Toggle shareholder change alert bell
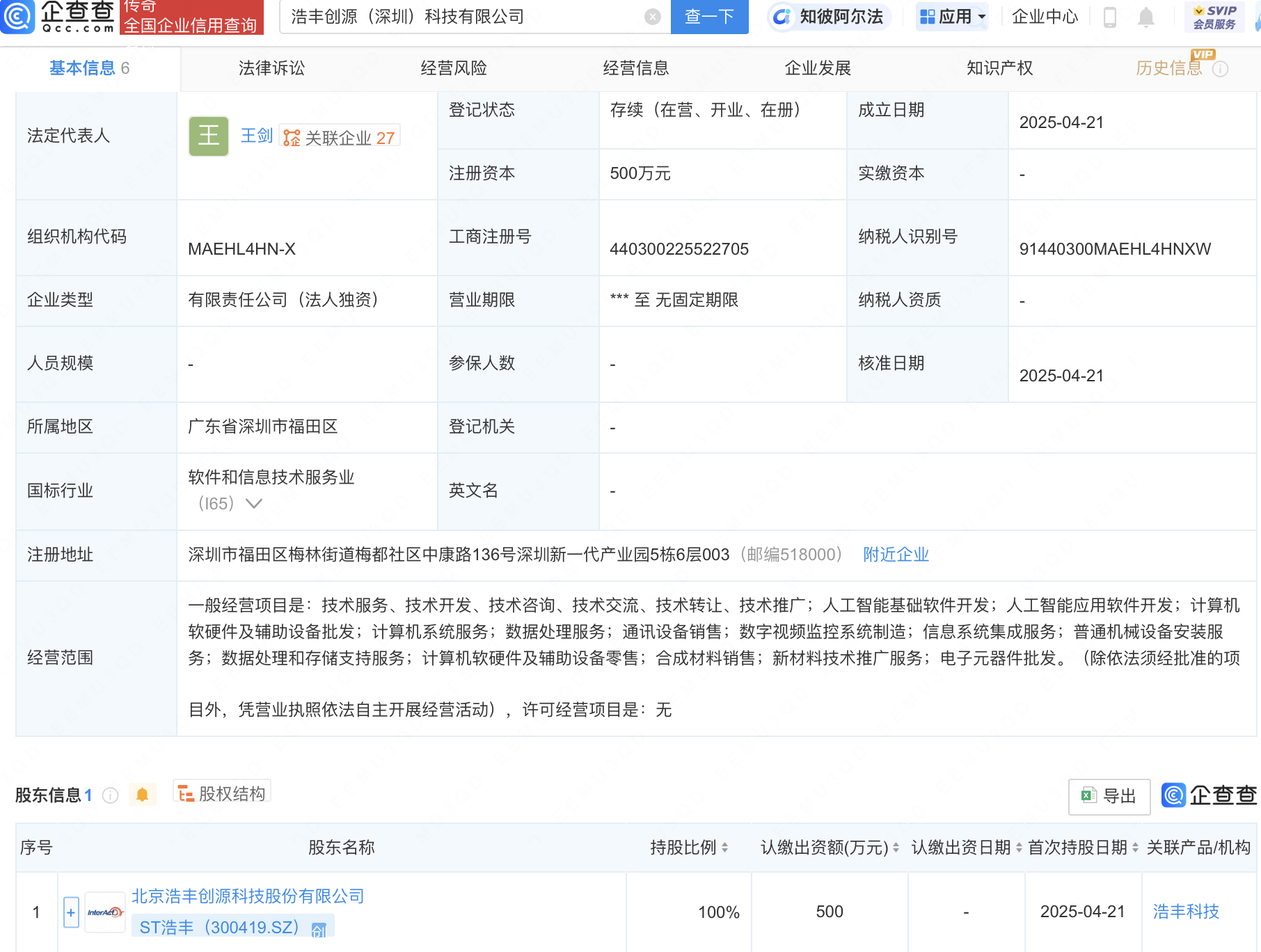1261x952 pixels. pyautogui.click(x=142, y=795)
